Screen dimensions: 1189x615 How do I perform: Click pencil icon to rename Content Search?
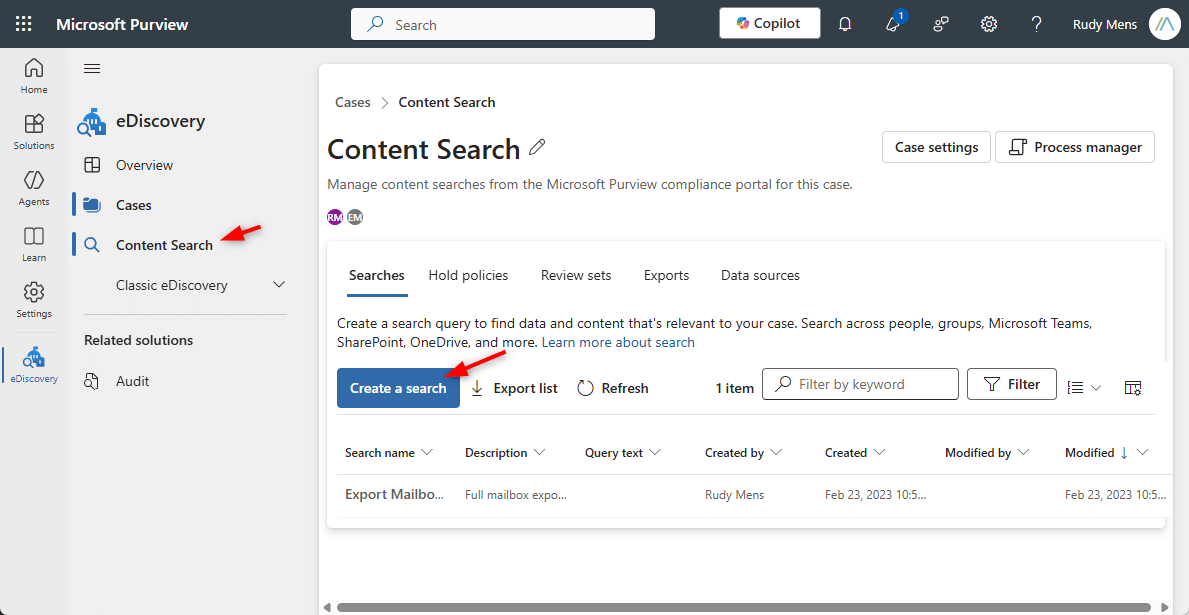(537, 148)
